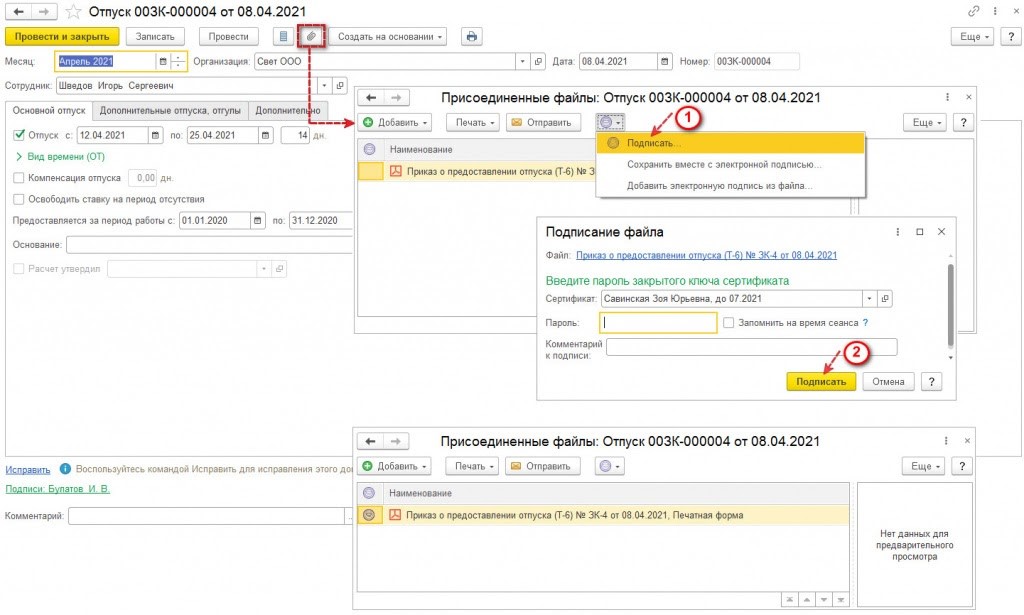Open calendar picker for Дата field
This screenshot has width=1024, height=615.
click(665, 61)
